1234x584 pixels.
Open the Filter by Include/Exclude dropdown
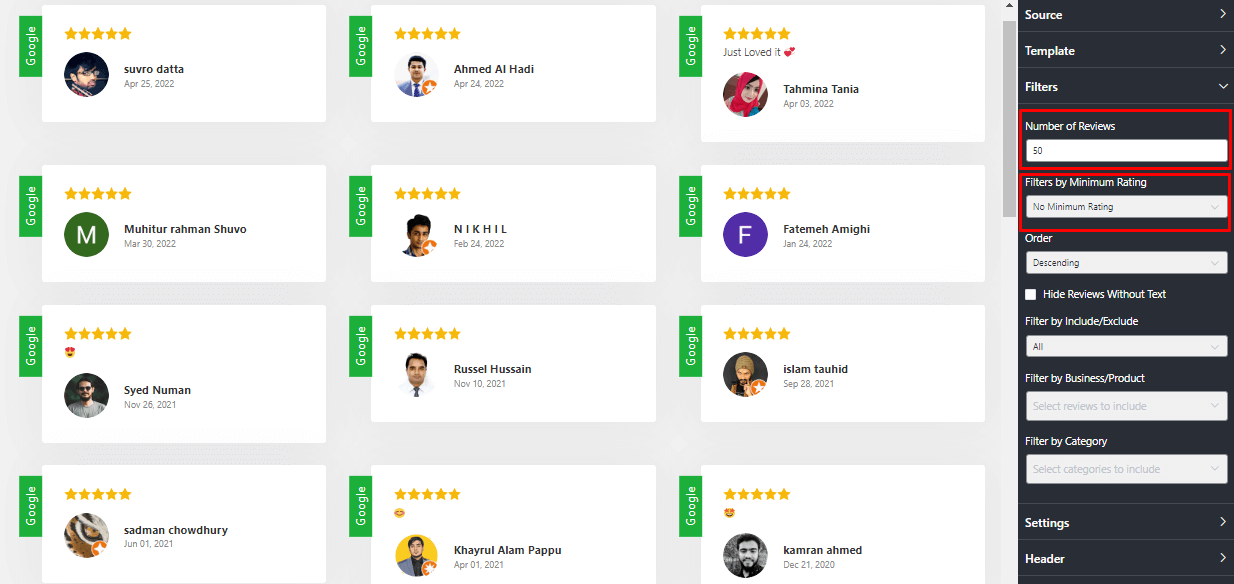point(1127,346)
